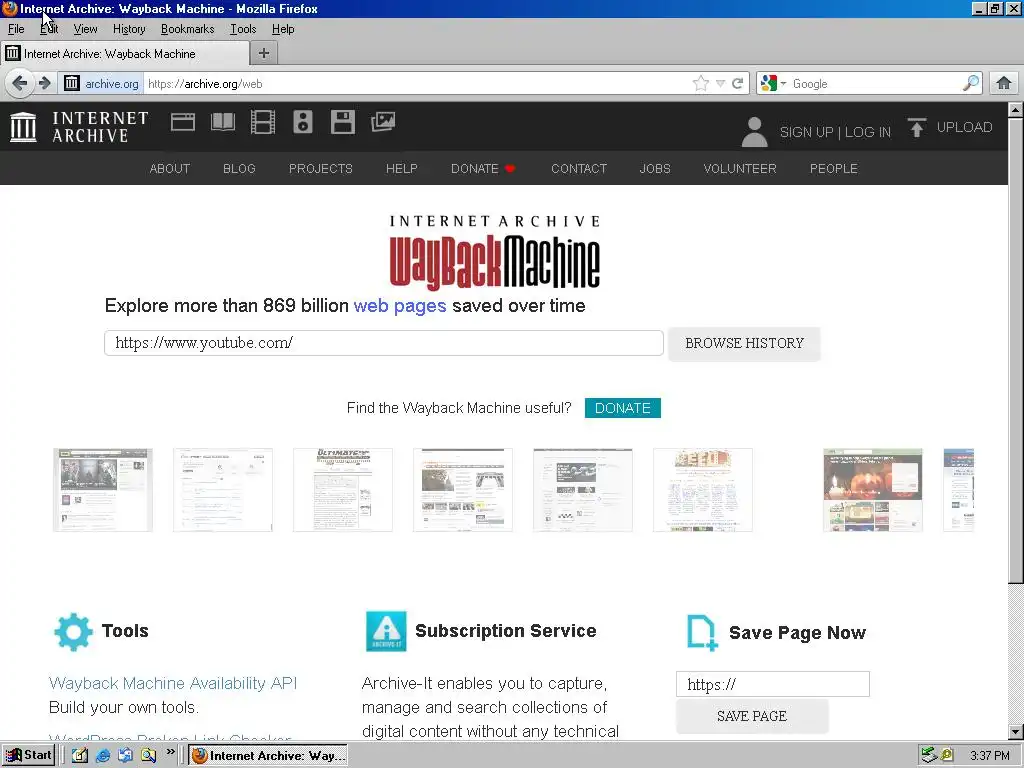The height and width of the screenshot is (768, 1024).
Task: Launch Internet Explorer from quick launch
Action: [x=103, y=756]
